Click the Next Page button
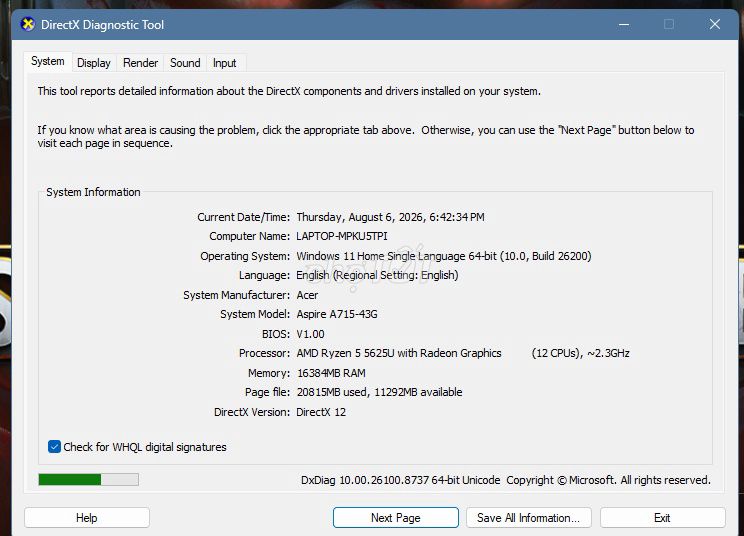Screen dimensions: 744x536 [396, 518]
